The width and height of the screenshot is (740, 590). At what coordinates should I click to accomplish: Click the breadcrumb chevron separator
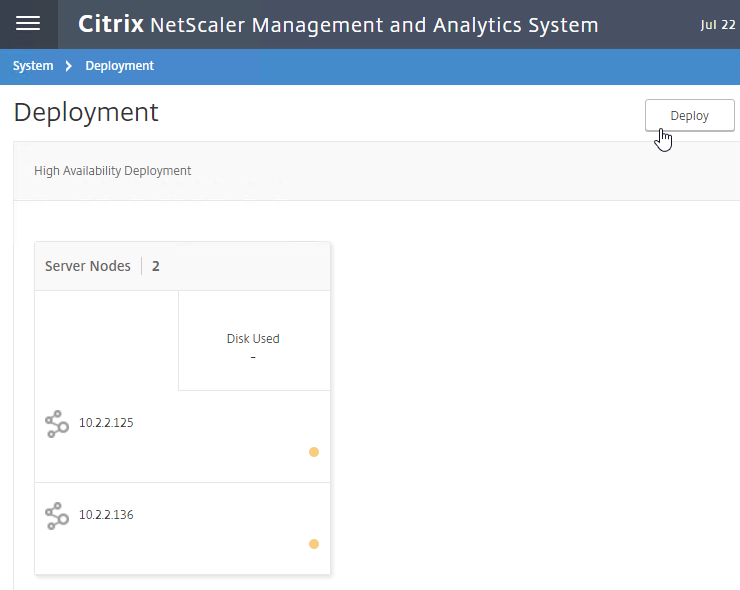click(69, 66)
